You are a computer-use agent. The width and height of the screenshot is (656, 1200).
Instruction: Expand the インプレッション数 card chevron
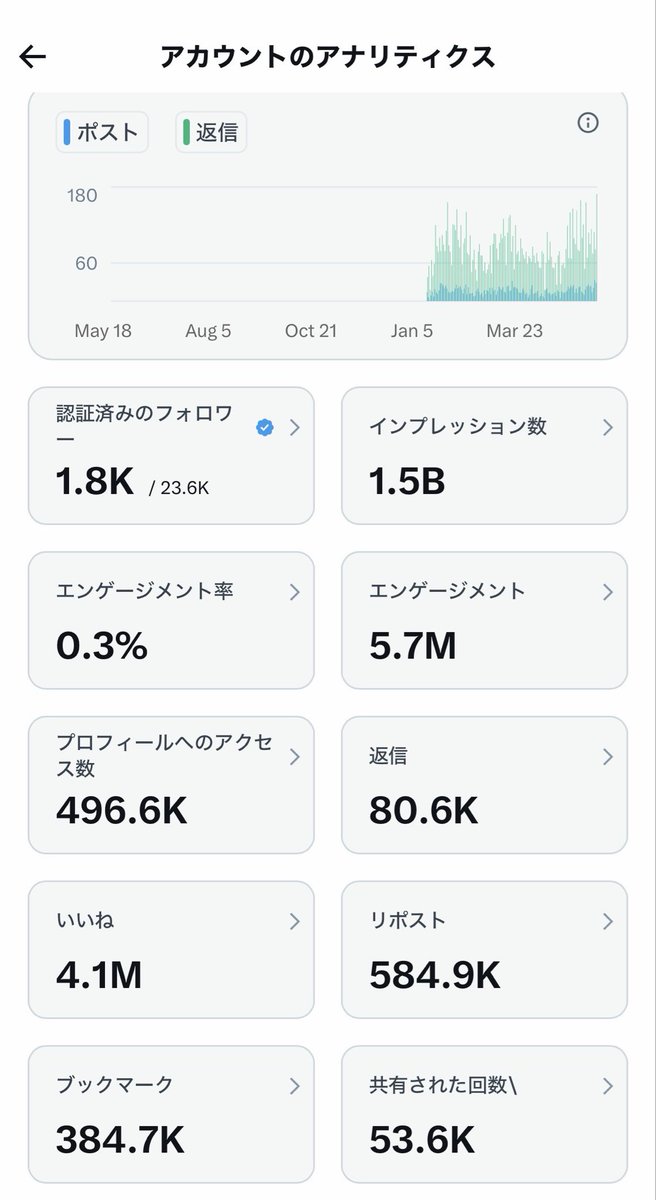(x=608, y=428)
